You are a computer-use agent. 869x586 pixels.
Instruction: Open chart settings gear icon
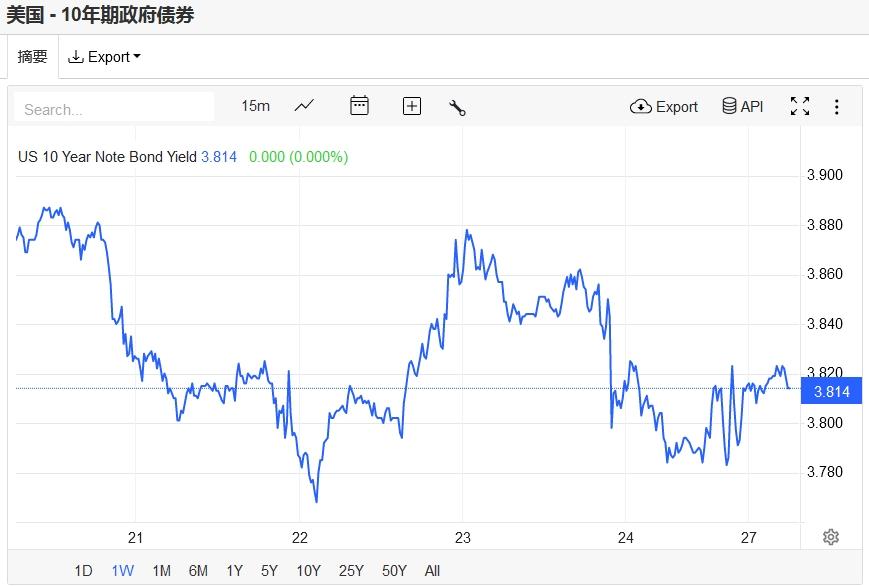pos(830,537)
